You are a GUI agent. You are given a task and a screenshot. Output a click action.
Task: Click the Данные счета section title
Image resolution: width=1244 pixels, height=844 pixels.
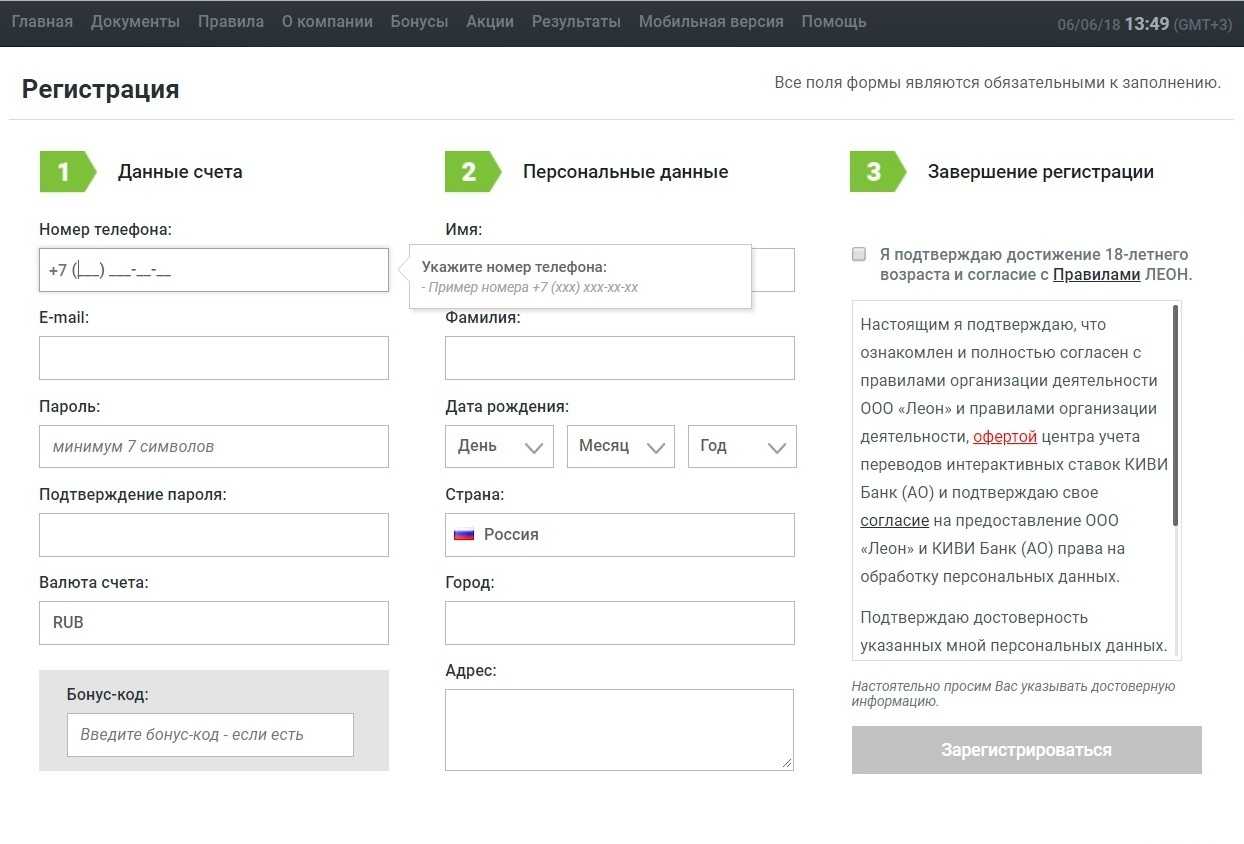click(180, 172)
